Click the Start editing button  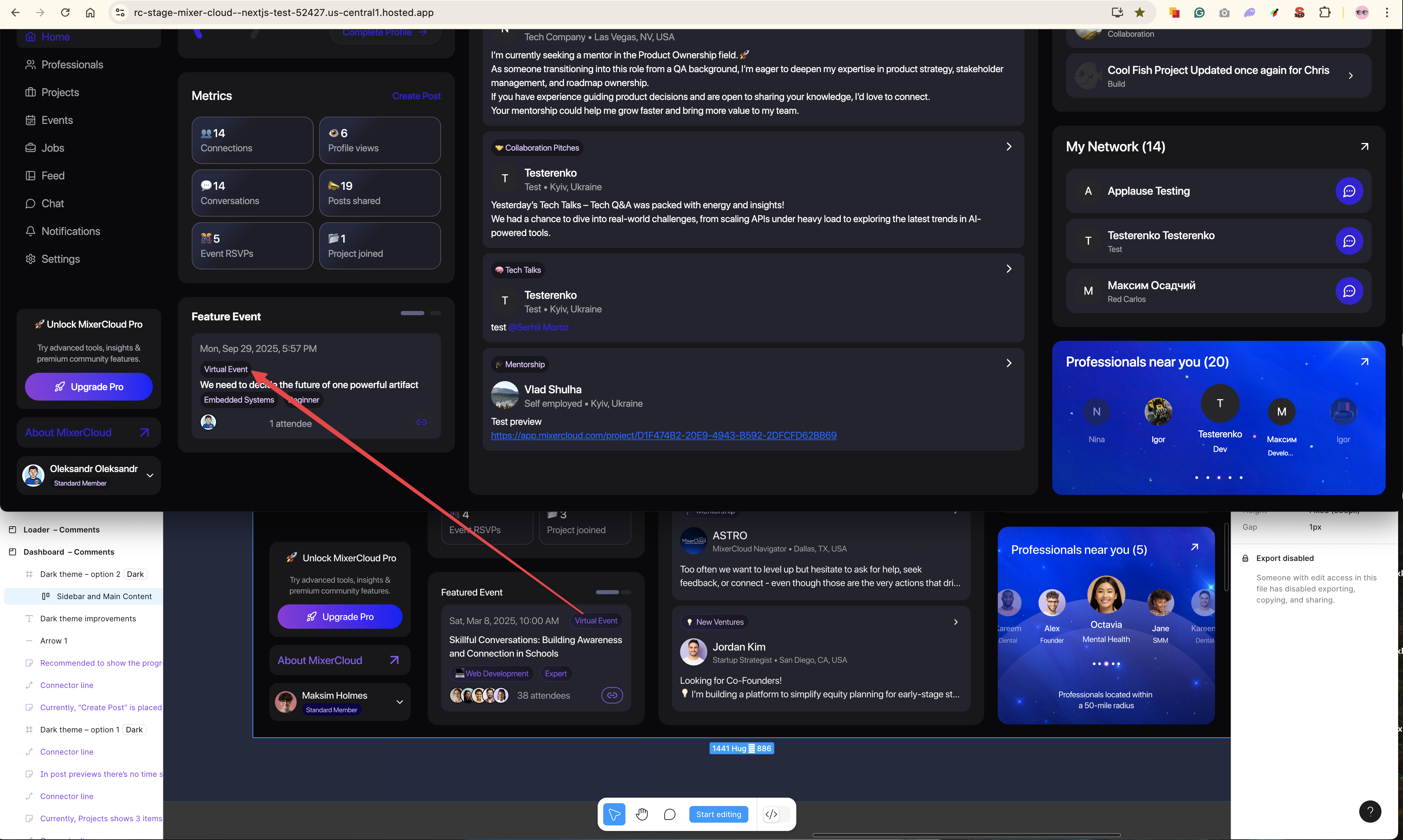click(718, 814)
